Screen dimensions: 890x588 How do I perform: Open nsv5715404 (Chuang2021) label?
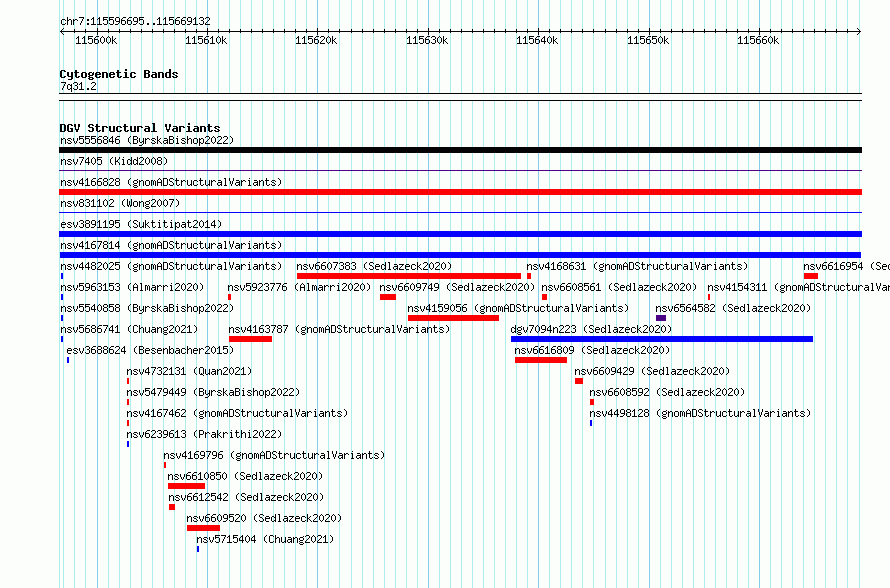click(x=265, y=539)
